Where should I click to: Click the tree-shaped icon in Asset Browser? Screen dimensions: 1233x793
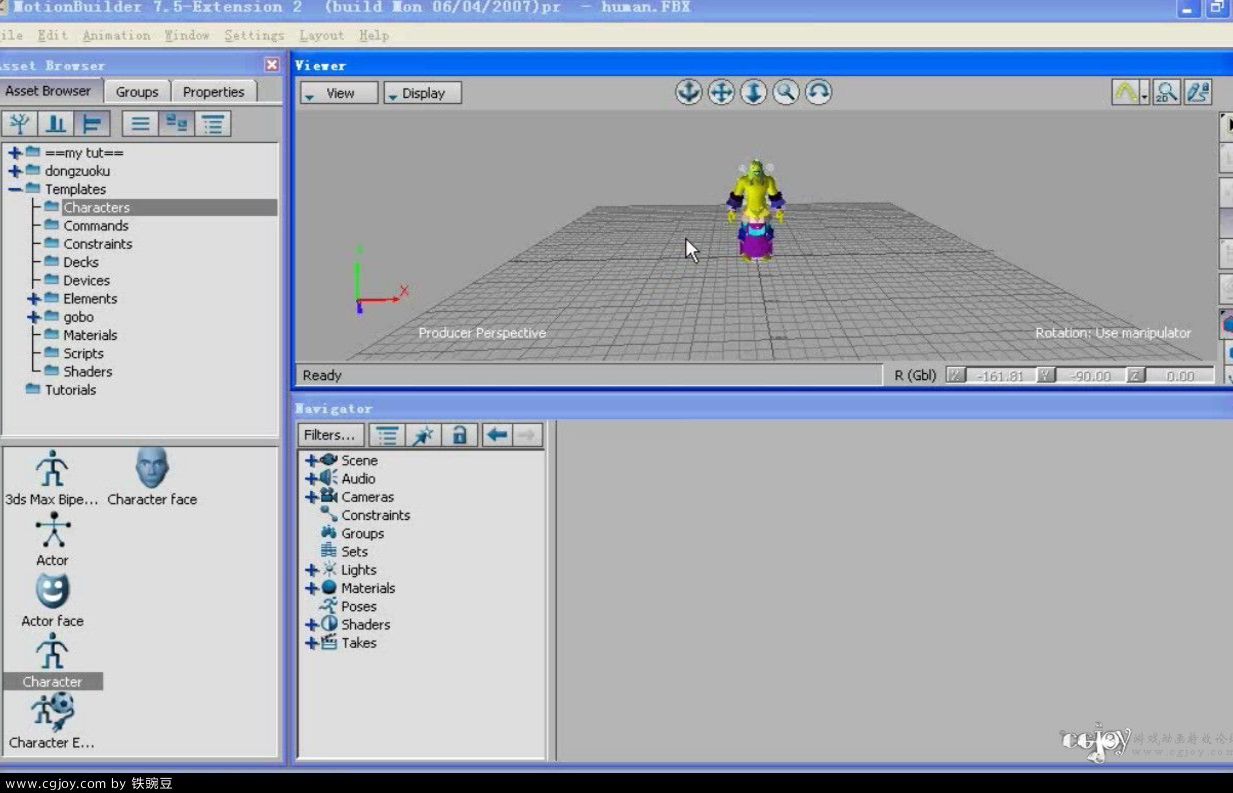[x=20, y=123]
